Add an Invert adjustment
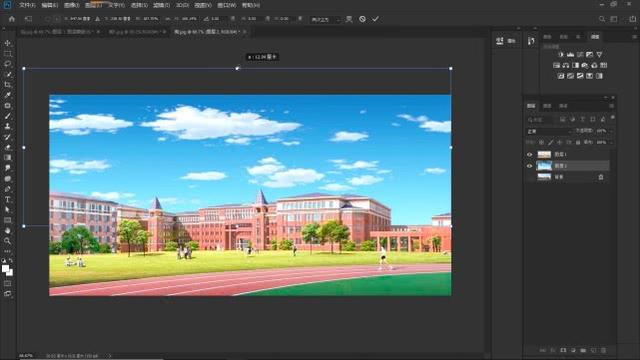This screenshot has height=360, width=640. [561, 76]
